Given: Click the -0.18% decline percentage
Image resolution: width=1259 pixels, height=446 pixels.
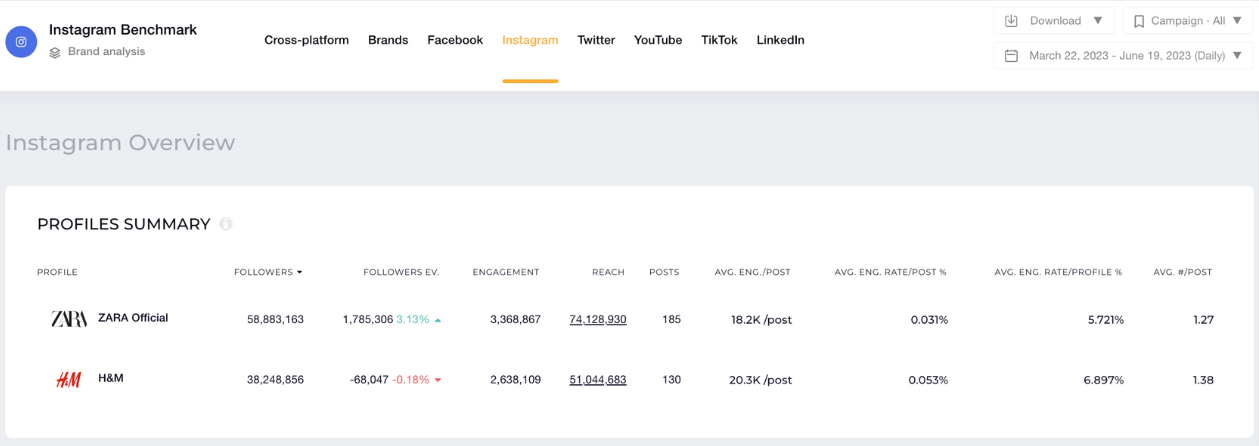Looking at the screenshot, I should [411, 380].
